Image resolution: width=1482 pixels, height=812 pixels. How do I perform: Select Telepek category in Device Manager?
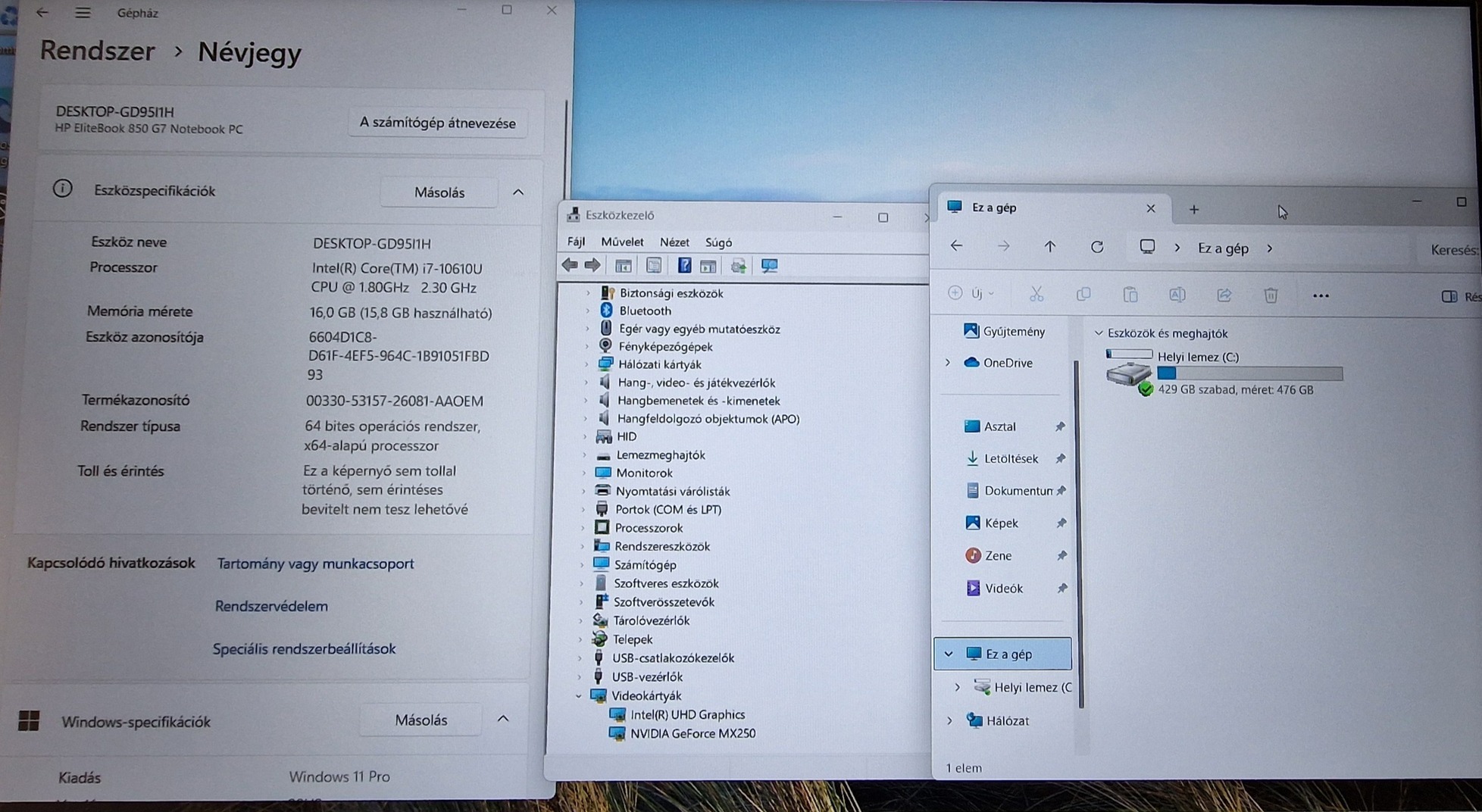point(633,639)
